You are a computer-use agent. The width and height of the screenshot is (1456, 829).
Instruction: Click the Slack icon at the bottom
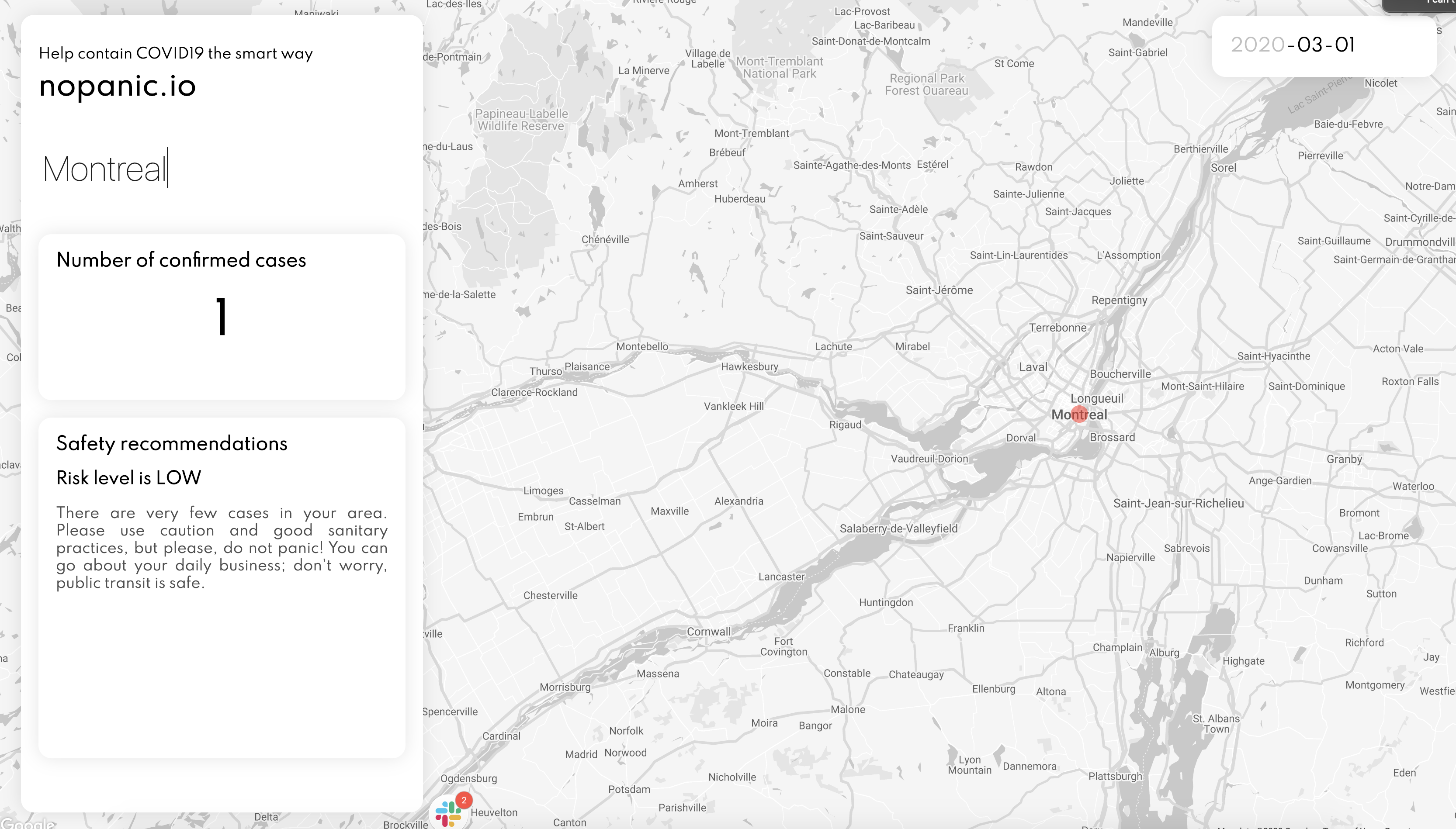click(x=448, y=814)
